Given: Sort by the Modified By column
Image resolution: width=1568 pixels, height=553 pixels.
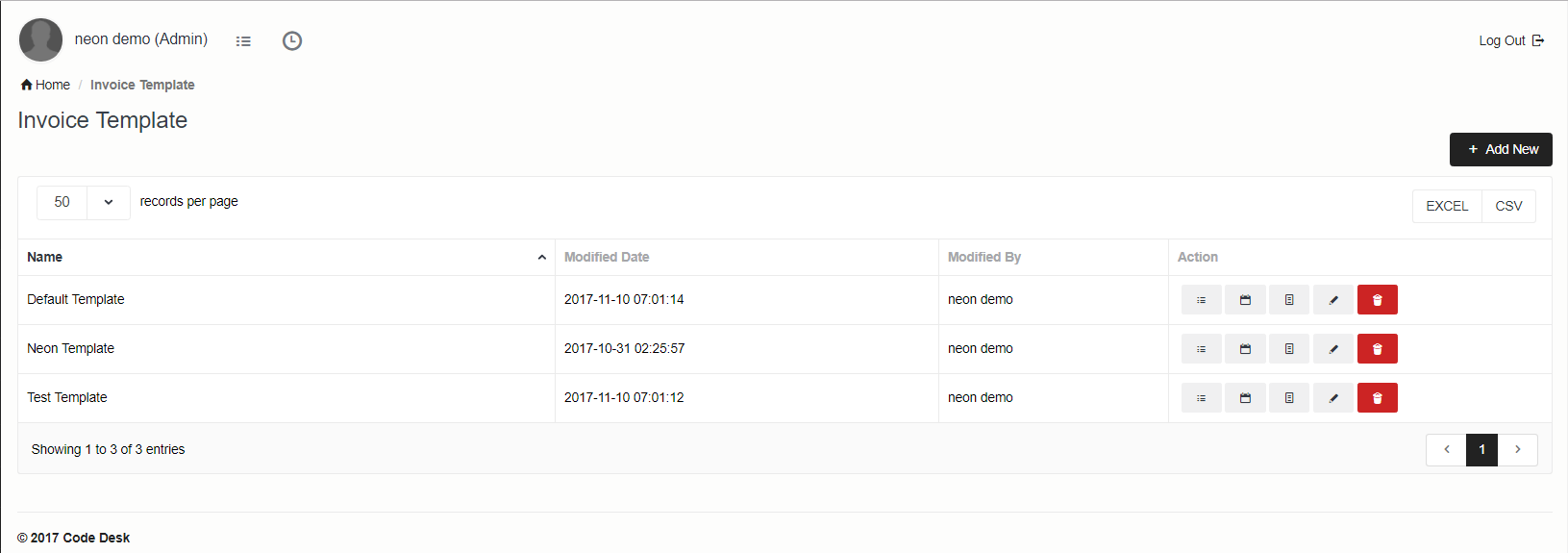Looking at the screenshot, I should 983,257.
